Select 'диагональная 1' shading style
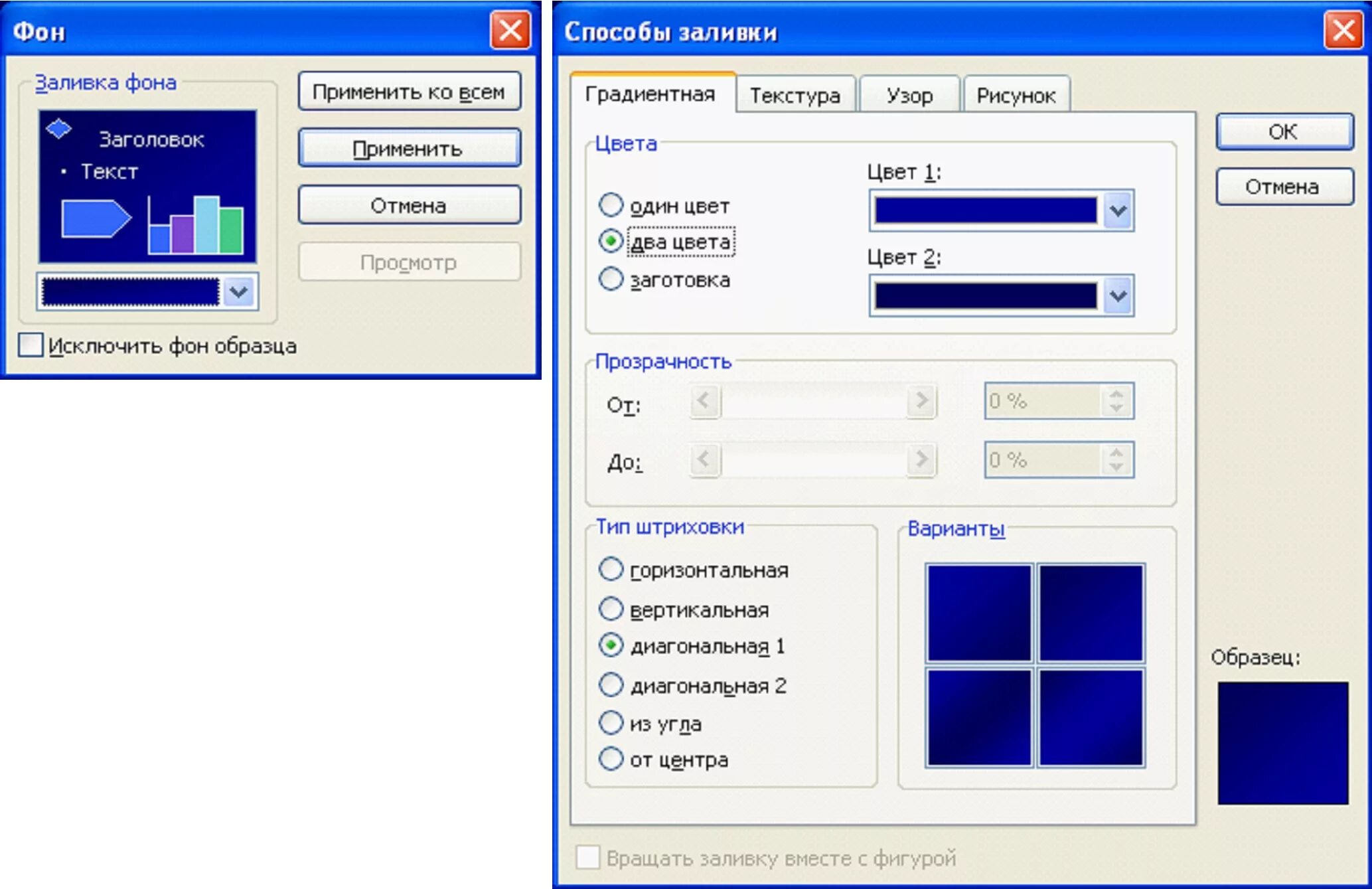 pos(611,645)
